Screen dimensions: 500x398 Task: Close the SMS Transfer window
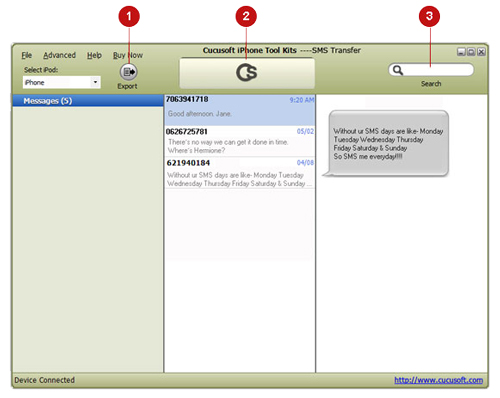(x=481, y=52)
